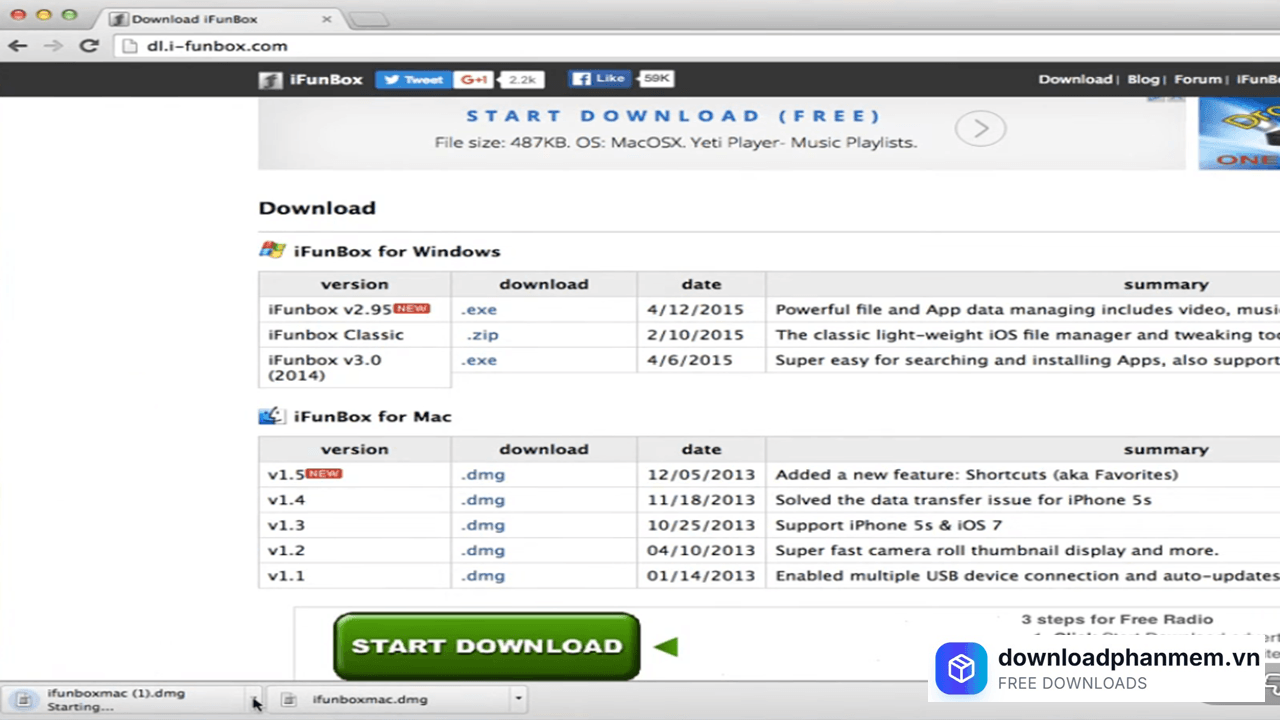Click the browser back arrow

click(x=18, y=46)
